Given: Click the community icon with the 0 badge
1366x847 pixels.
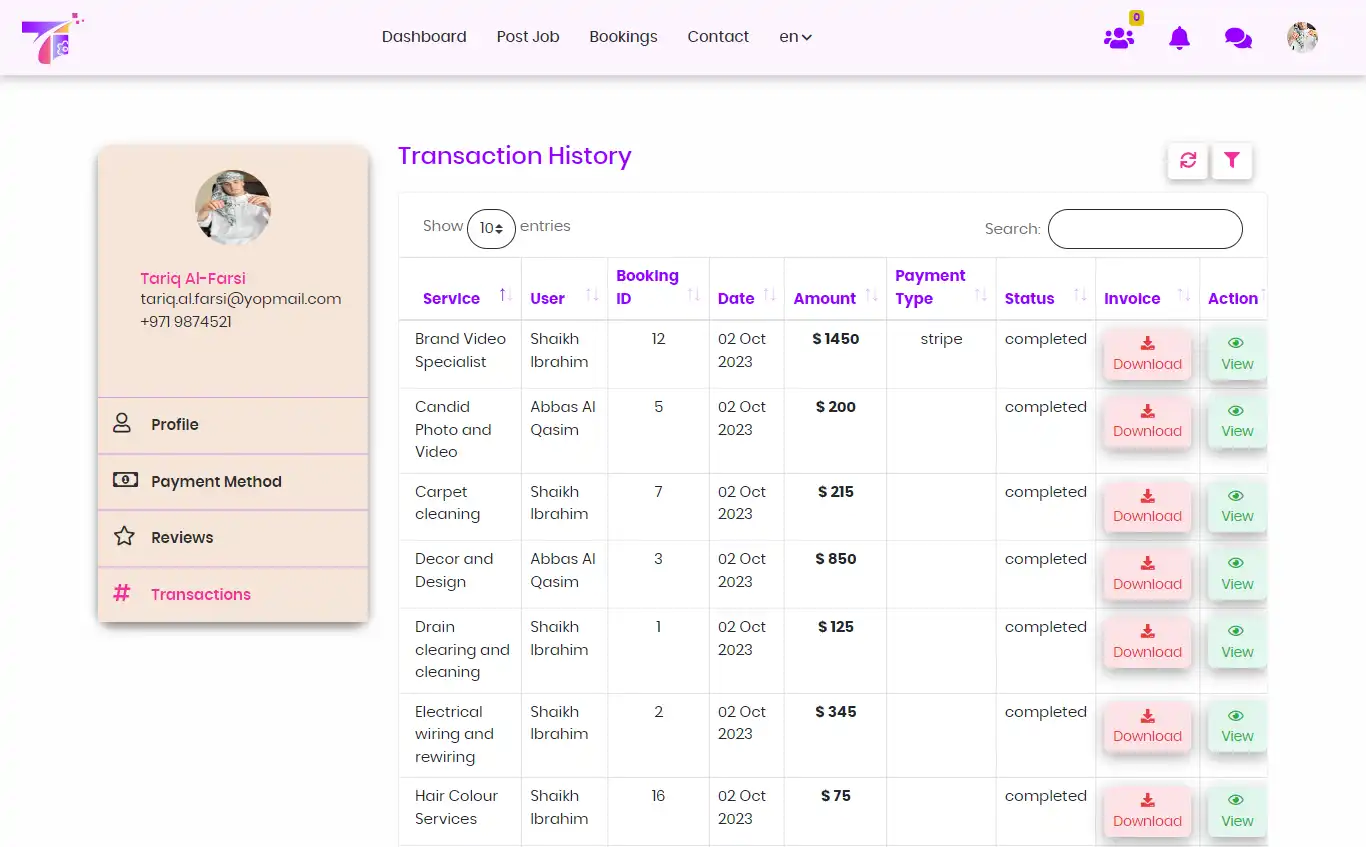Looking at the screenshot, I should [x=1119, y=40].
